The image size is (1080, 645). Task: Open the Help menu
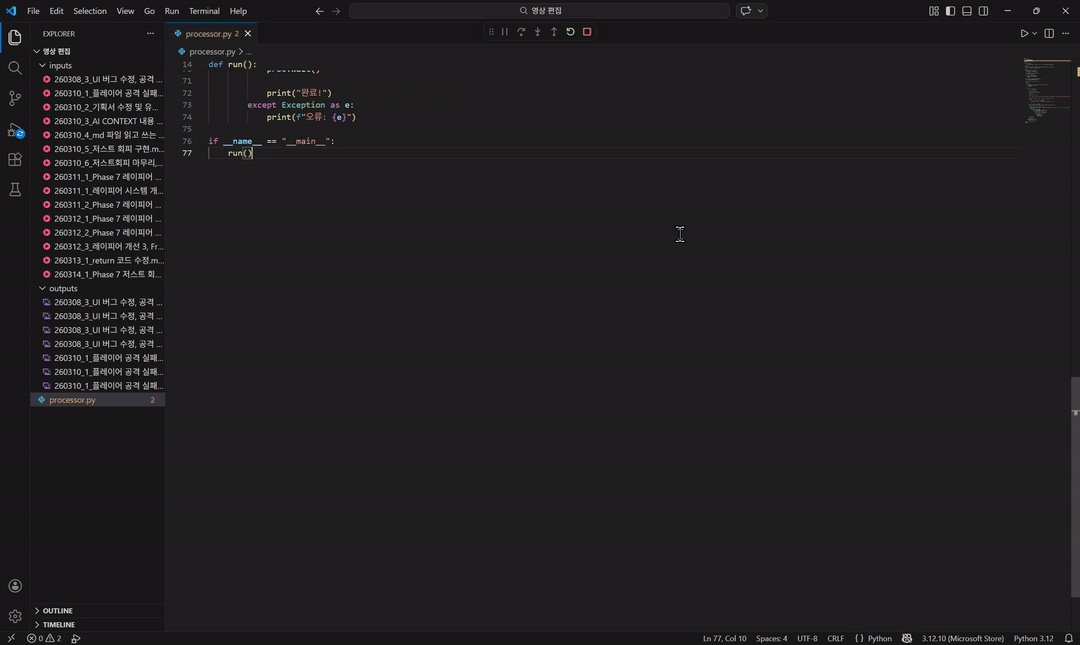[x=238, y=11]
